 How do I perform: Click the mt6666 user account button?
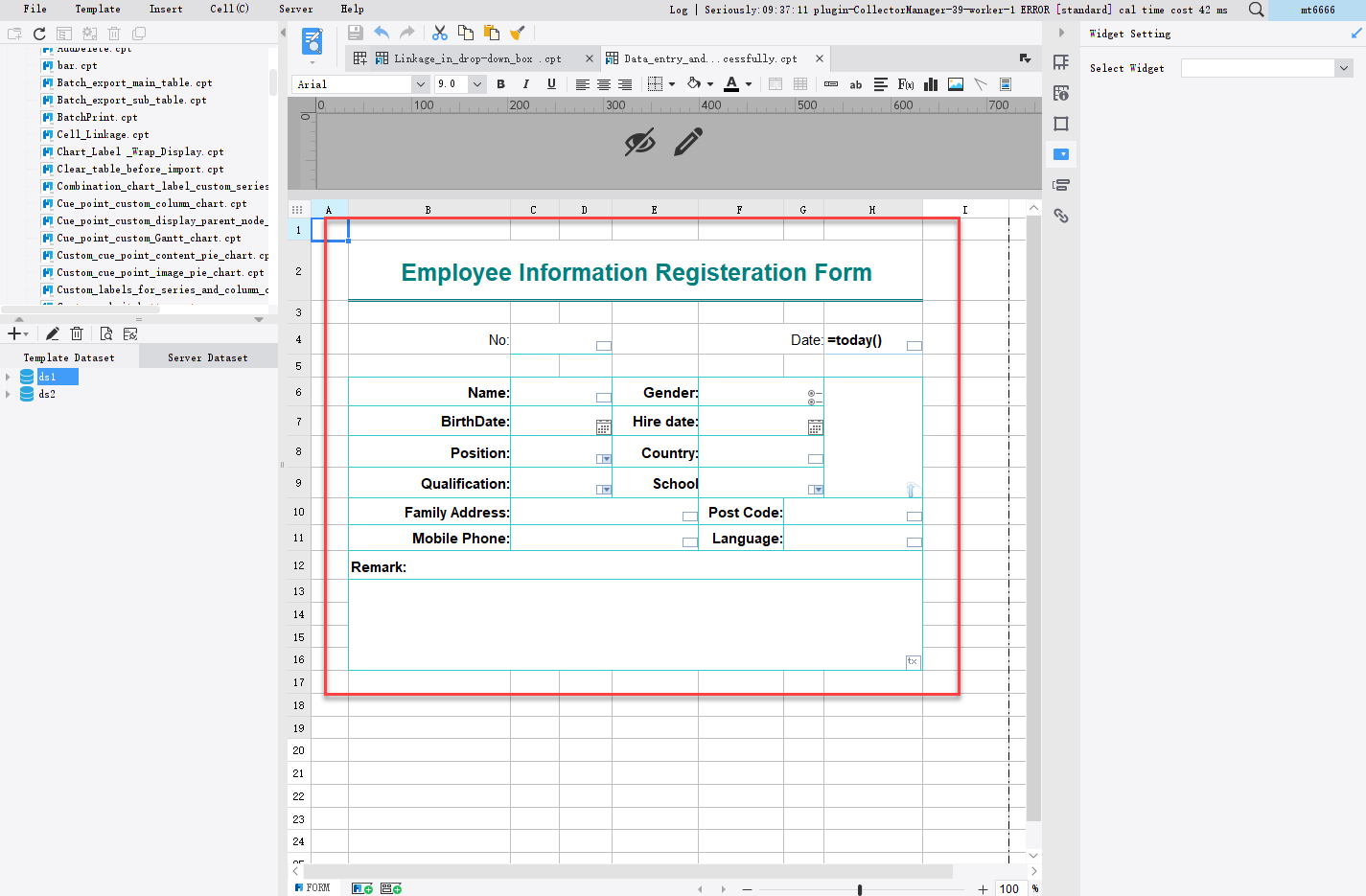1317,10
